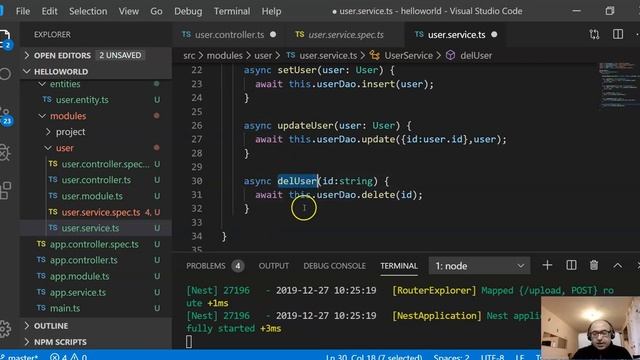Open the Debug menu
This screenshot has height=360, width=640.
point(188,11)
